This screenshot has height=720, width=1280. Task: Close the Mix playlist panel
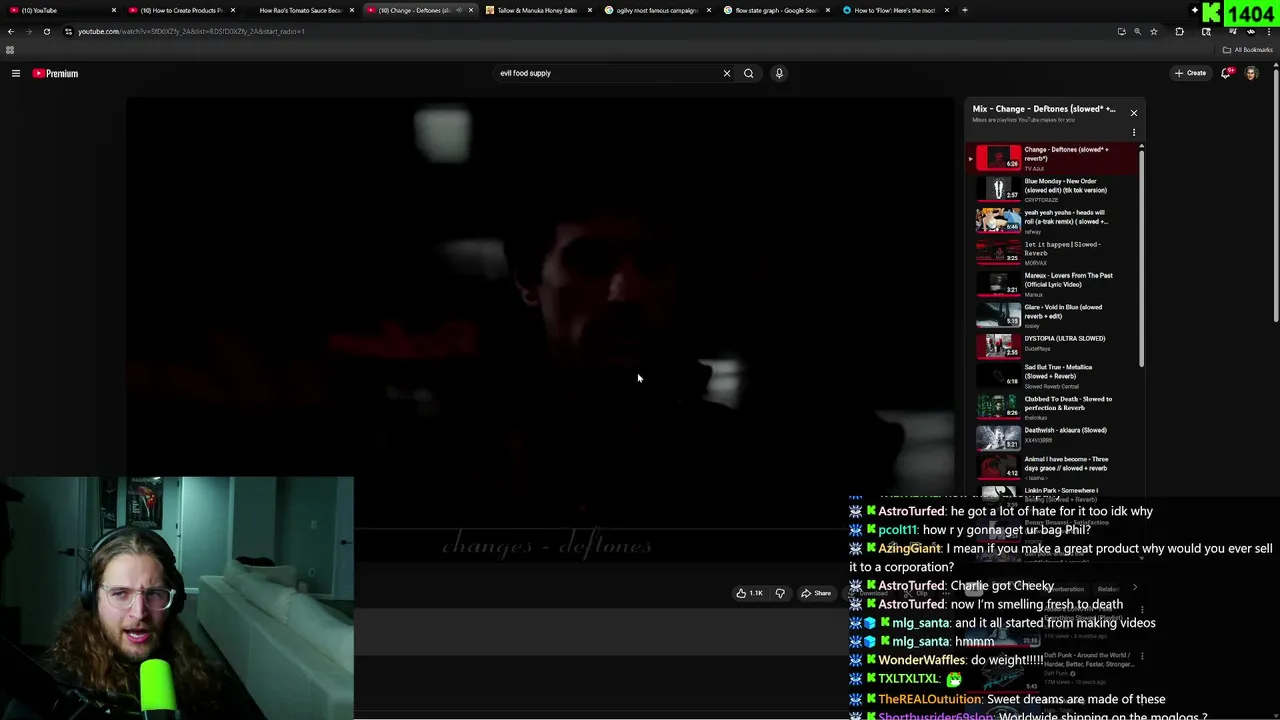pos(1134,113)
